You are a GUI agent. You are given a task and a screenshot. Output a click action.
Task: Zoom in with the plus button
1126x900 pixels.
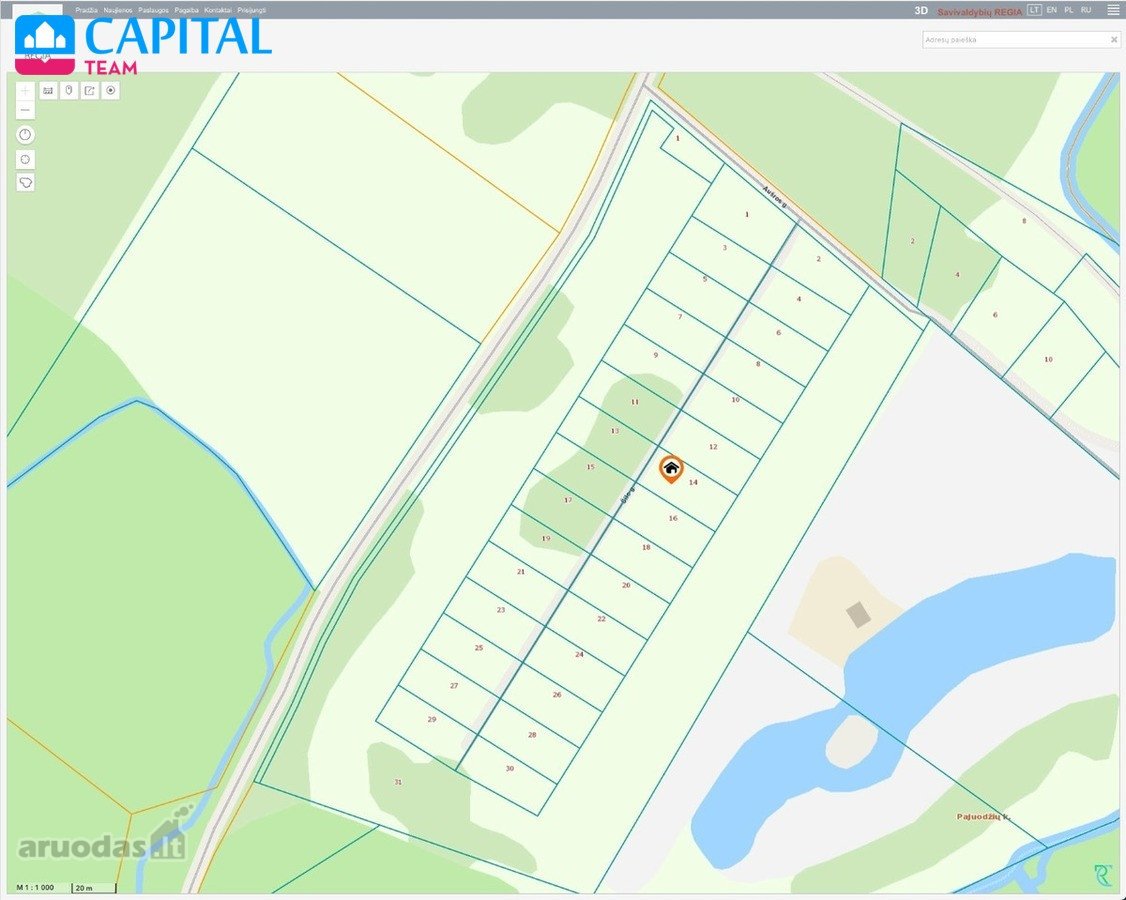25,91
